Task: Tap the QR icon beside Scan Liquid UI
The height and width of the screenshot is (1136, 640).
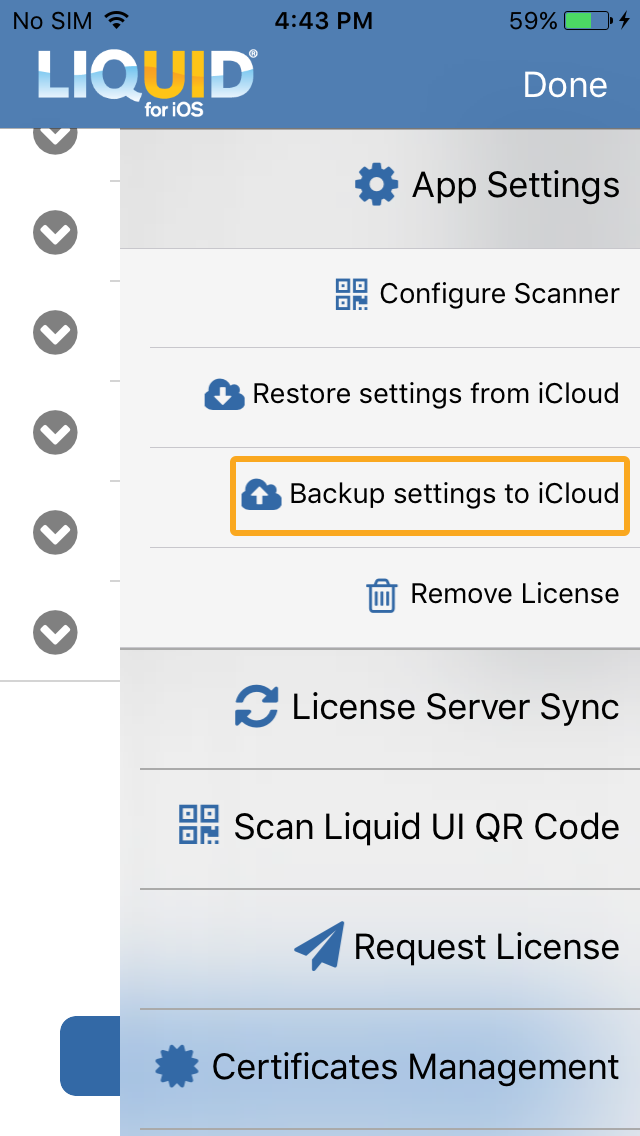Action: [199, 824]
